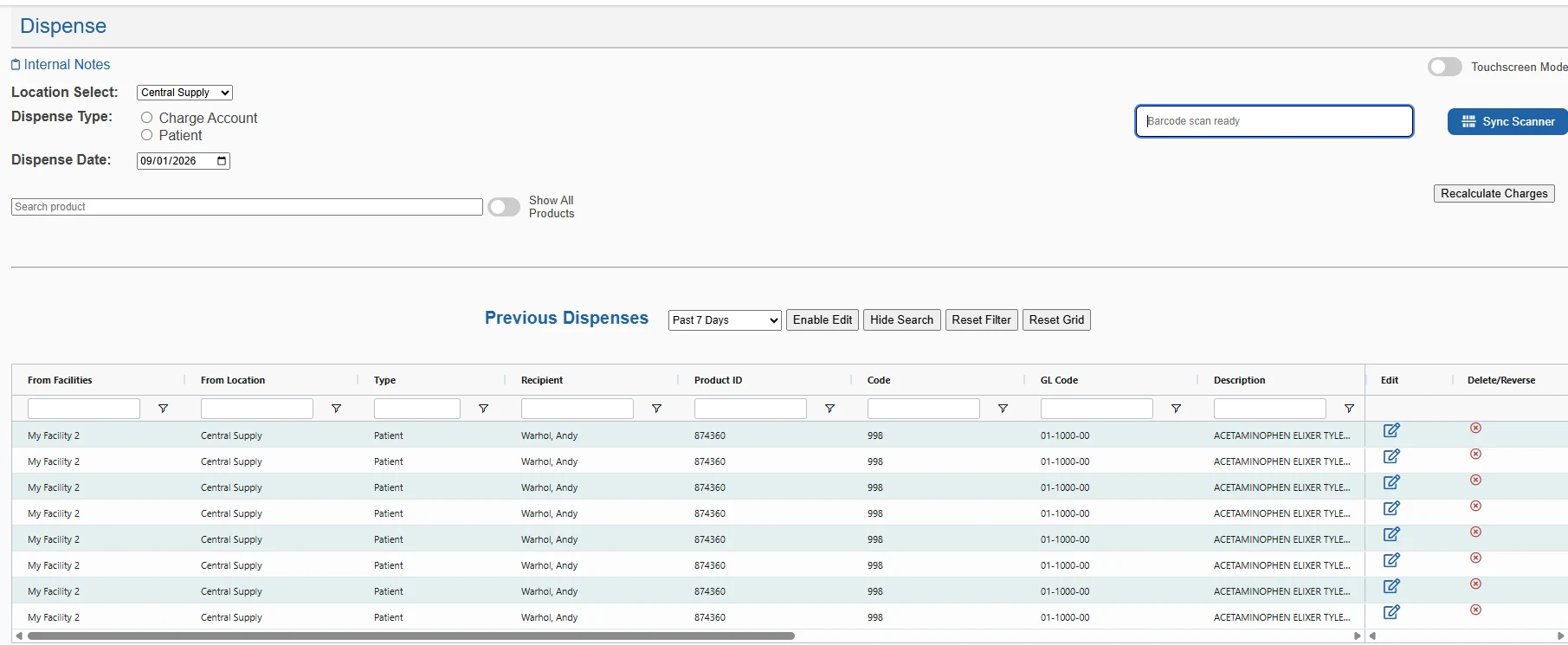Click the Recipient filter text box
This screenshot has height=645, width=1568.
click(578, 409)
